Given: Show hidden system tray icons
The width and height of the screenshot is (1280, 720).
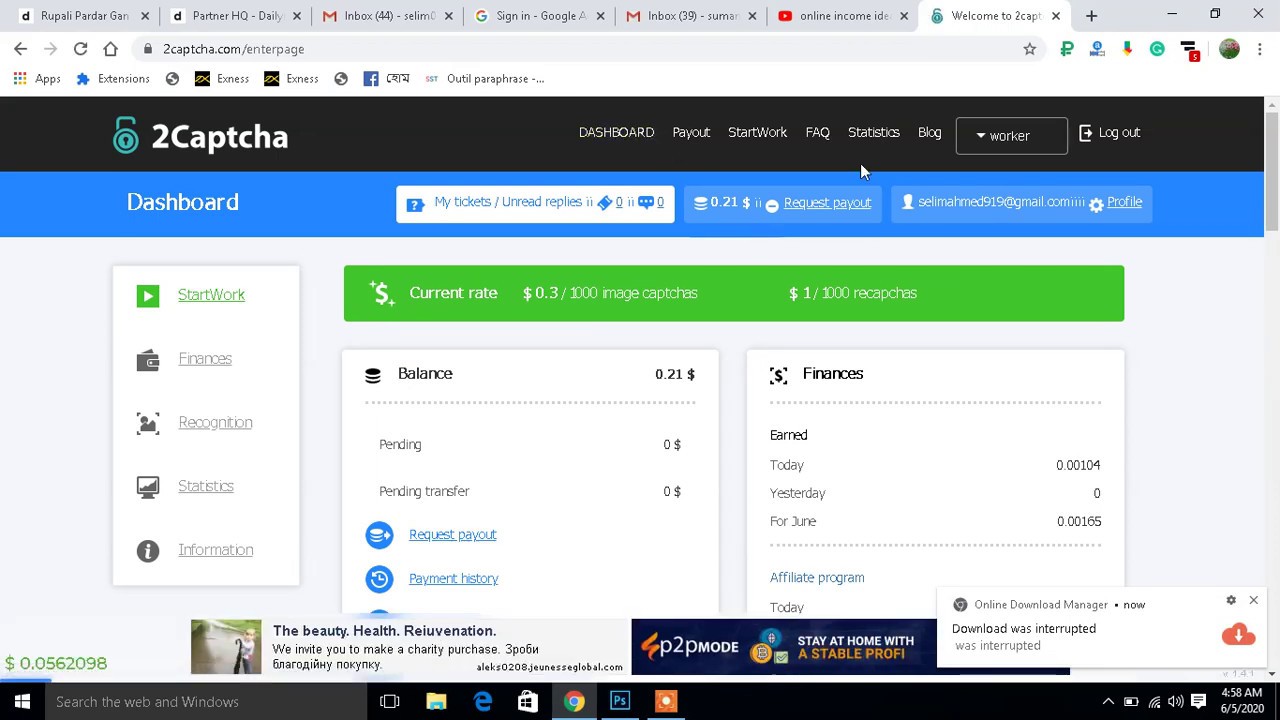Looking at the screenshot, I should click(x=1108, y=701).
